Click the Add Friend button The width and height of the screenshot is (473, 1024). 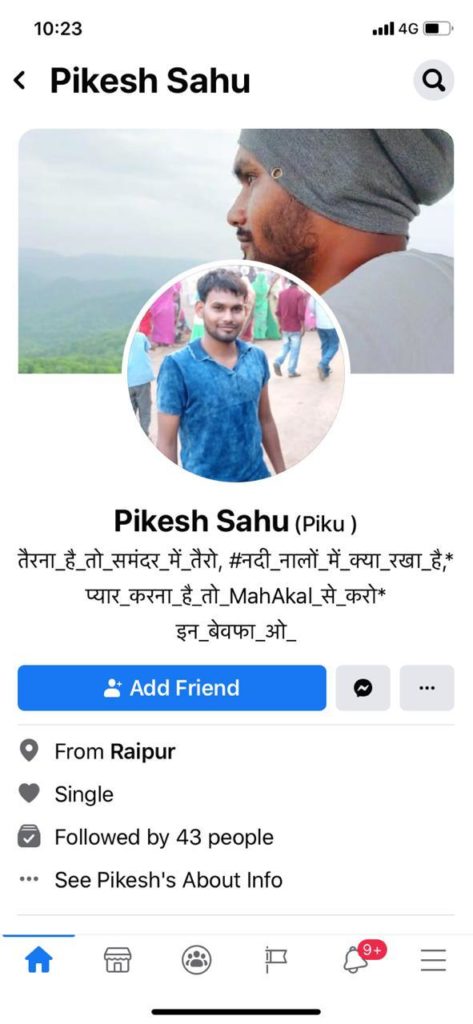[172, 688]
